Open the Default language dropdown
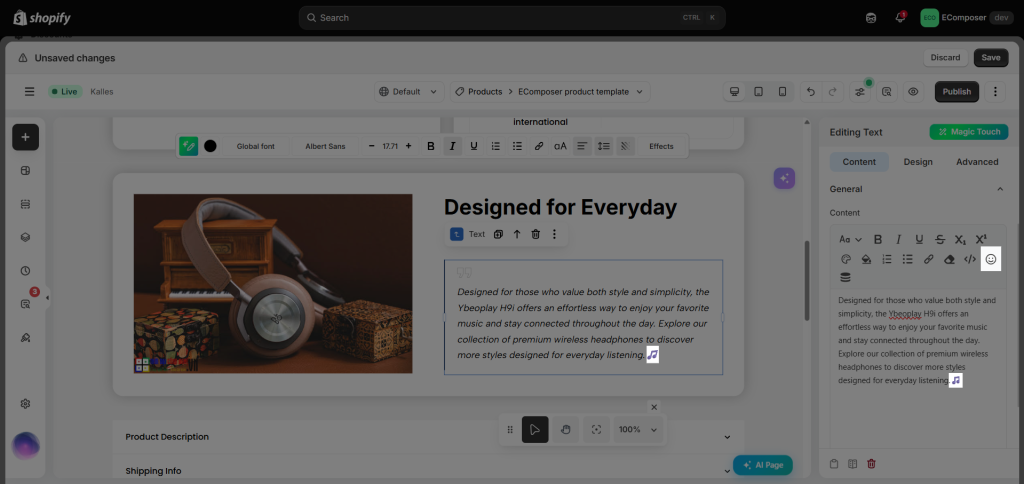Image resolution: width=1024 pixels, height=484 pixels. pos(409,91)
